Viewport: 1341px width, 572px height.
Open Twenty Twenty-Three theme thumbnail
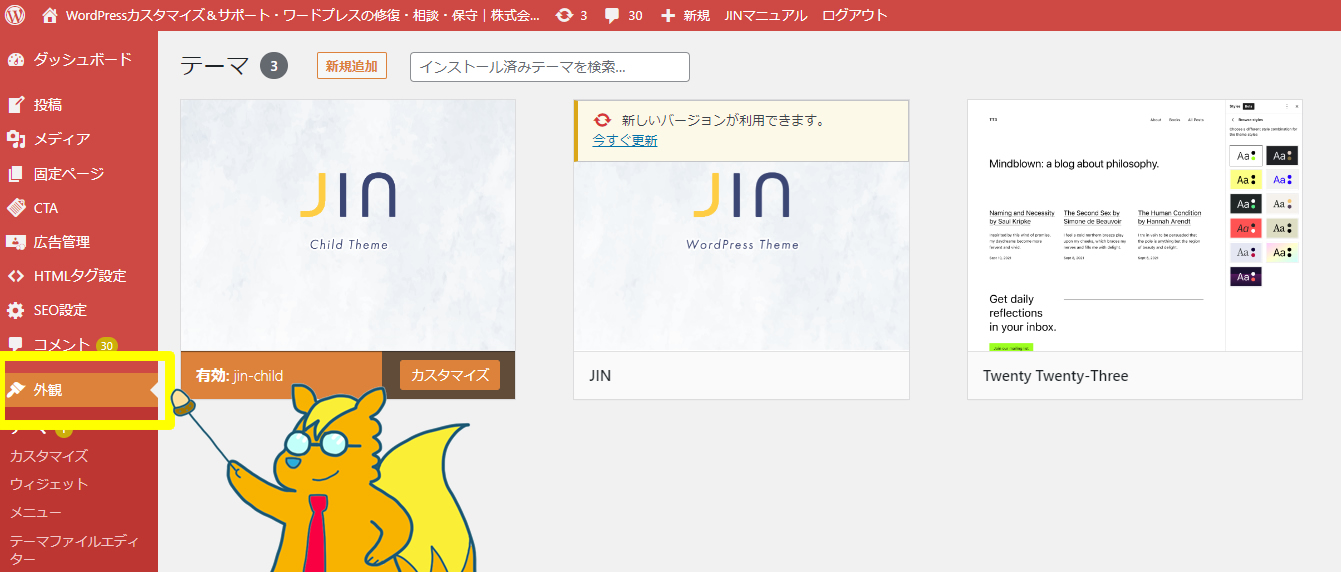coord(1135,225)
